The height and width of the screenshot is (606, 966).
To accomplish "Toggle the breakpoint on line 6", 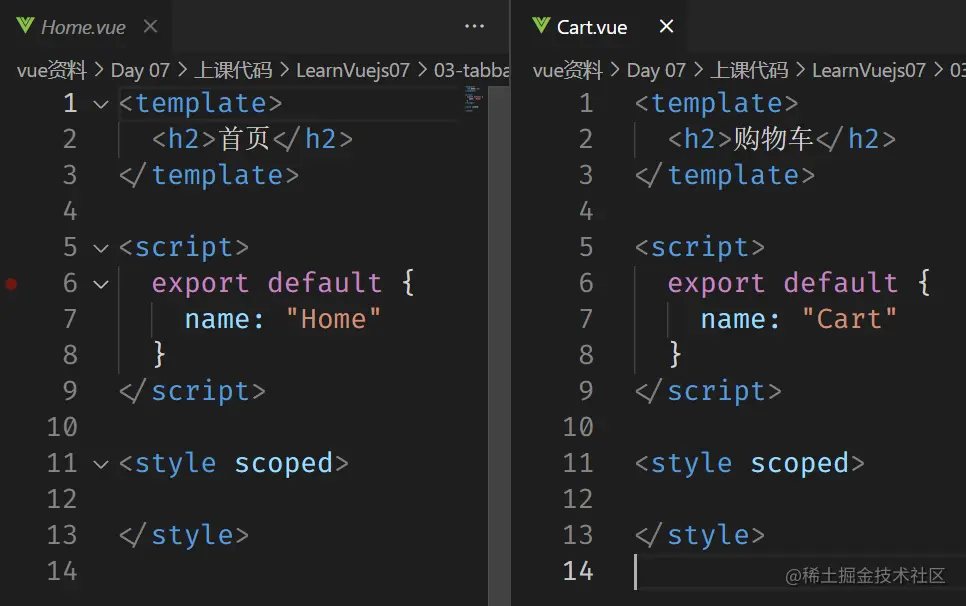I will pyautogui.click(x=11, y=283).
